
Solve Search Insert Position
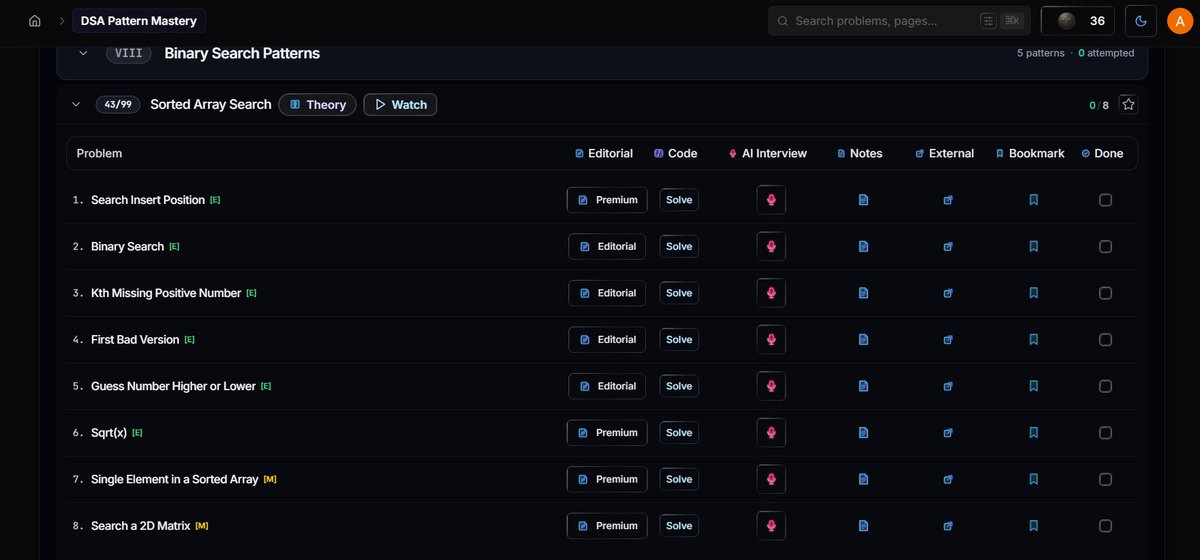point(679,200)
